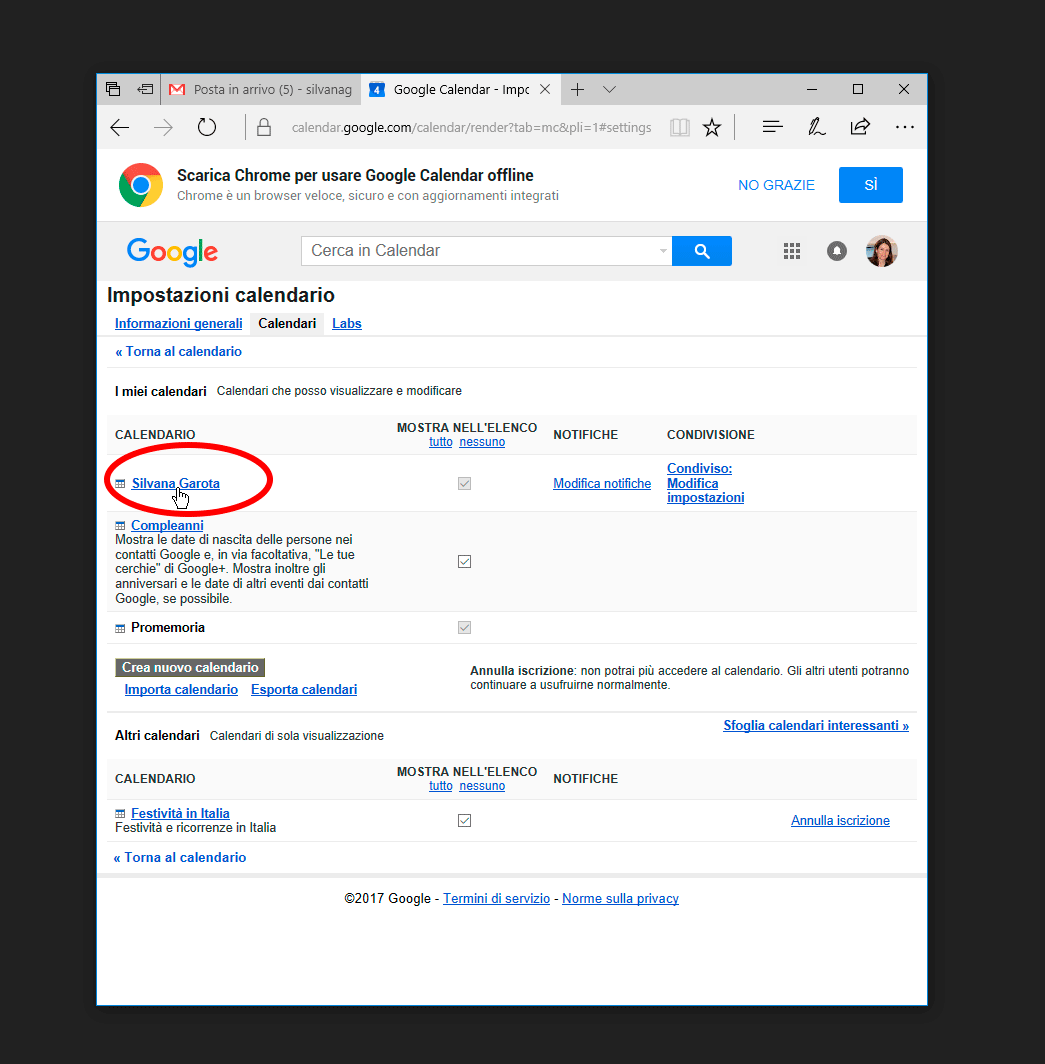The width and height of the screenshot is (1045, 1064).
Task: Open the Google apps grid icon
Action: (792, 251)
